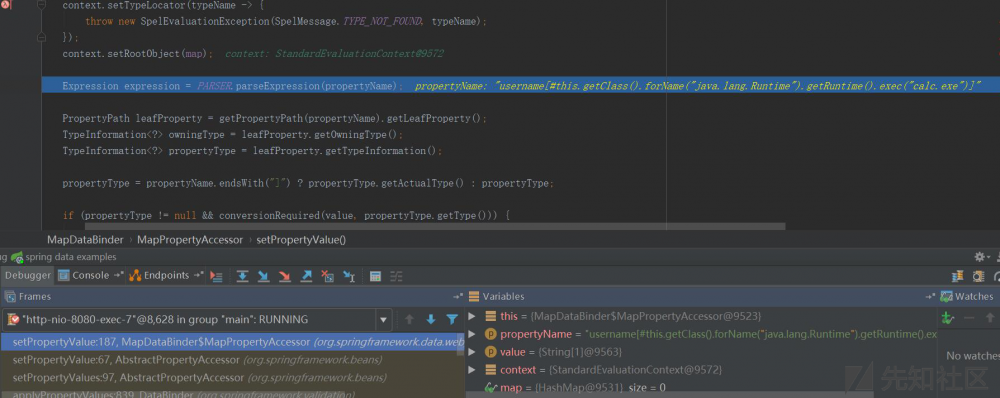Click the editor horizontal scrollbar
1000x398 pixels.
pos(435,226)
